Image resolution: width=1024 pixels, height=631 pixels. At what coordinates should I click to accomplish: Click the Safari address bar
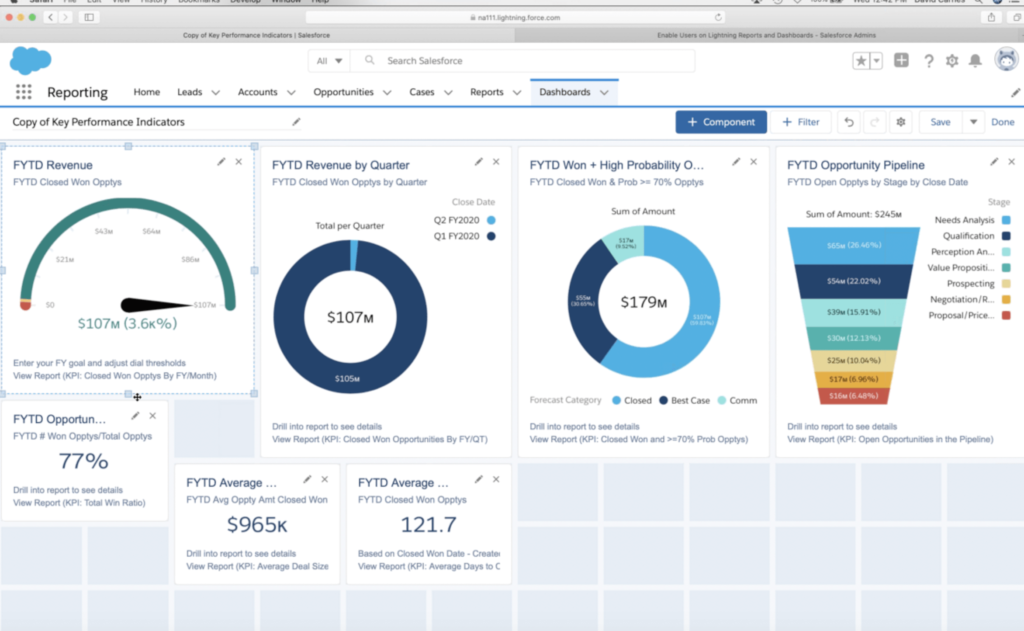click(x=516, y=18)
